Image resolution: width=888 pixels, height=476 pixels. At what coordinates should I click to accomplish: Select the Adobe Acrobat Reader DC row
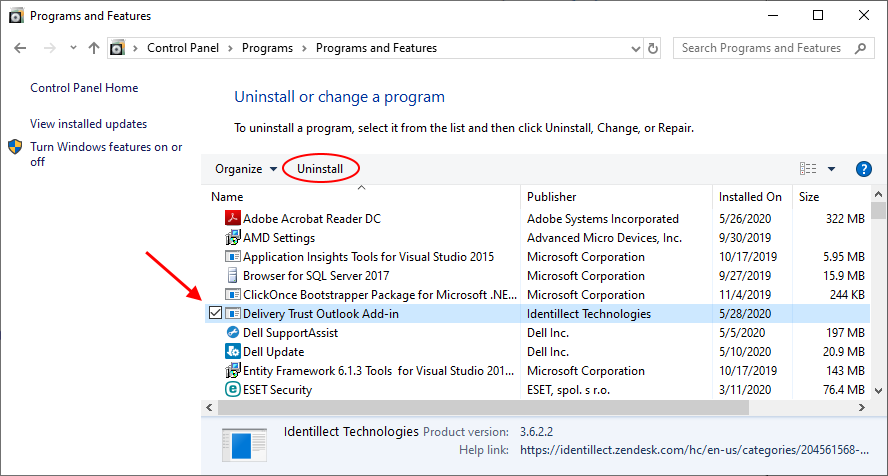[x=537, y=218]
